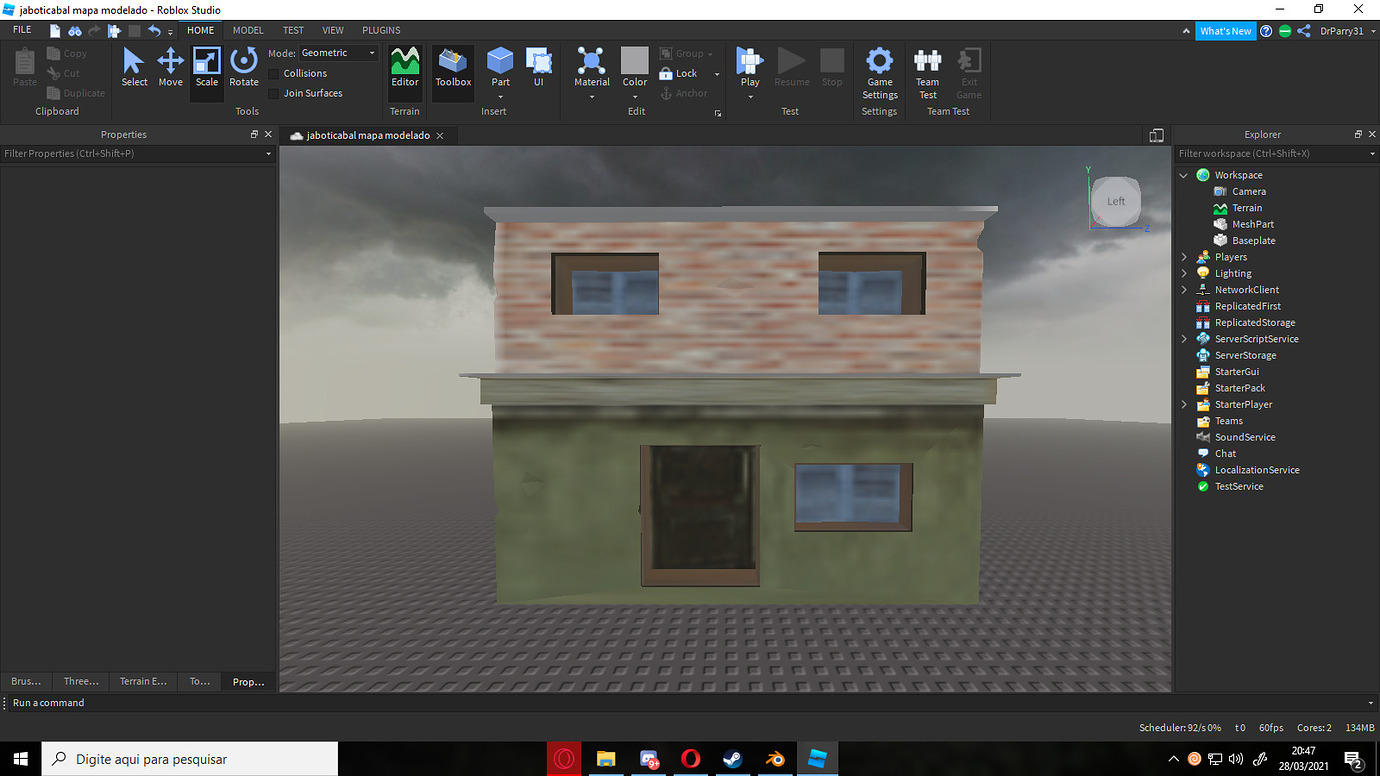The height and width of the screenshot is (776, 1380).
Task: Select Baseplate in Explorer
Action: point(1253,240)
